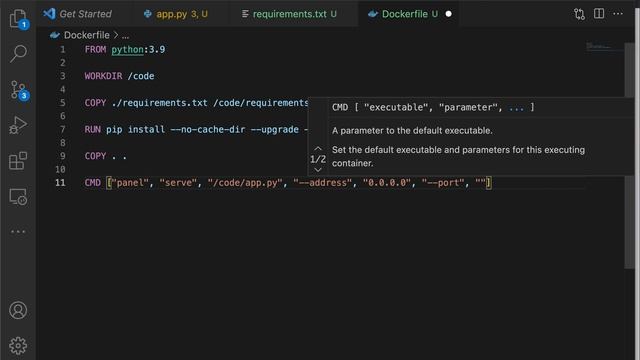This screenshot has height=360, width=640.
Task: Open Manage settings gear
Action: (x=18, y=346)
